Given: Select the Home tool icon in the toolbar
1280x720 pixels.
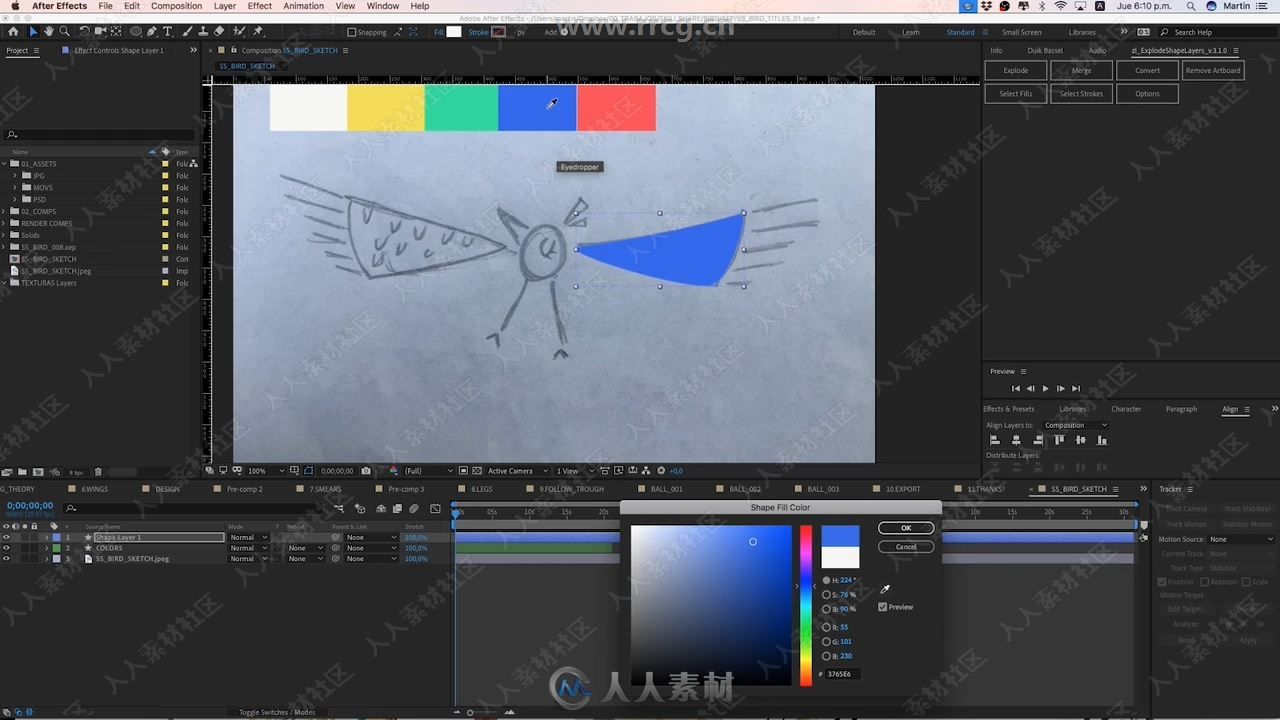Looking at the screenshot, I should click(x=13, y=31).
